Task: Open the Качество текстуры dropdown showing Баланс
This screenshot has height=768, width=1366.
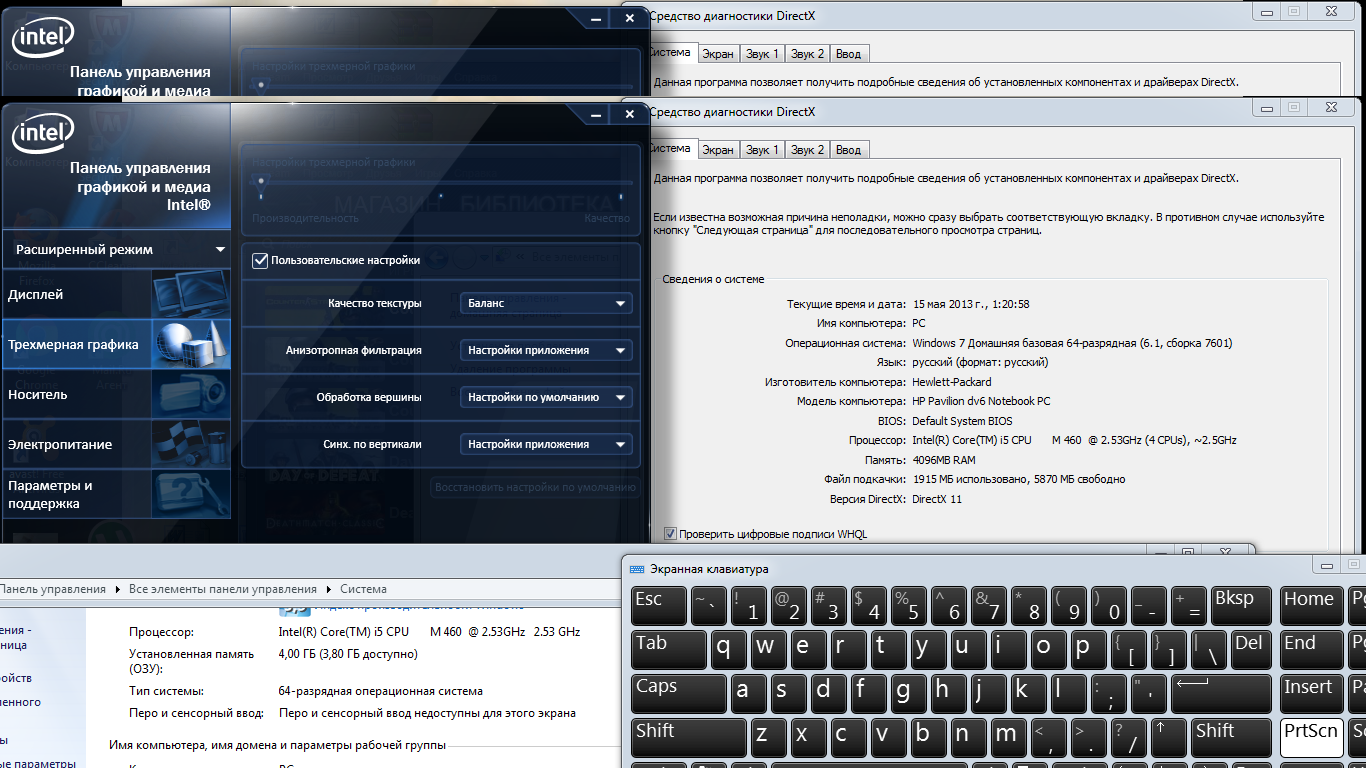Action: point(546,303)
